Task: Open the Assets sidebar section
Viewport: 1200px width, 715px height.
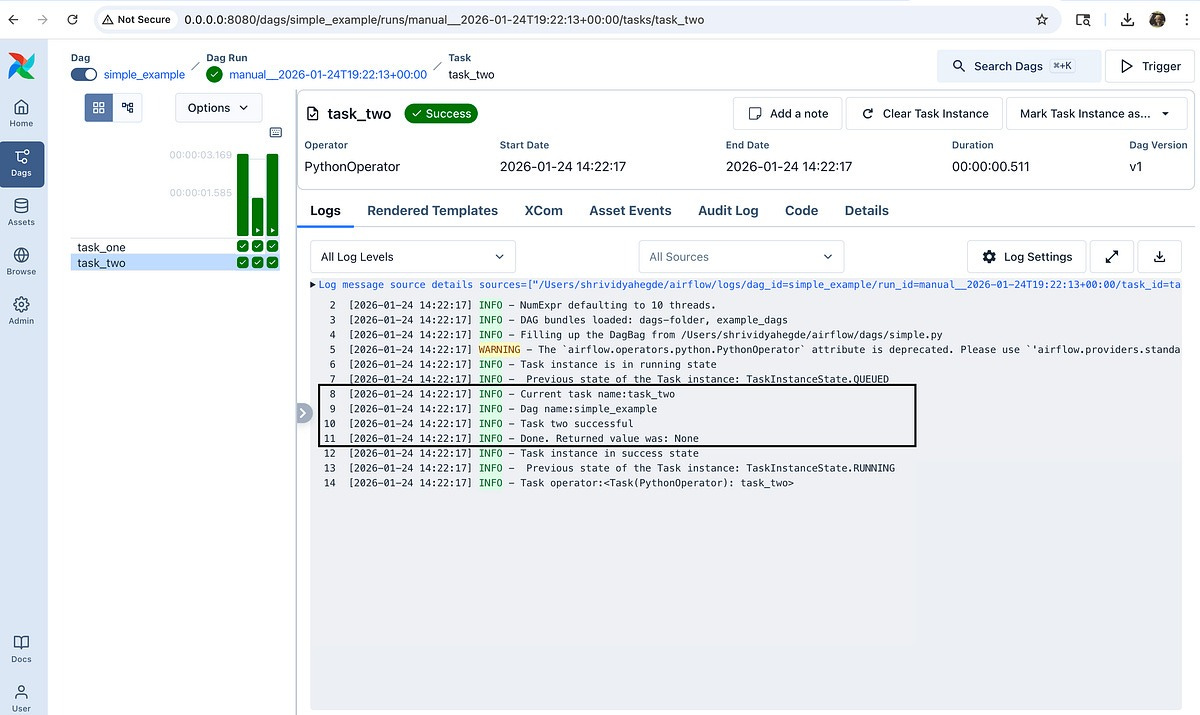Action: point(21,211)
